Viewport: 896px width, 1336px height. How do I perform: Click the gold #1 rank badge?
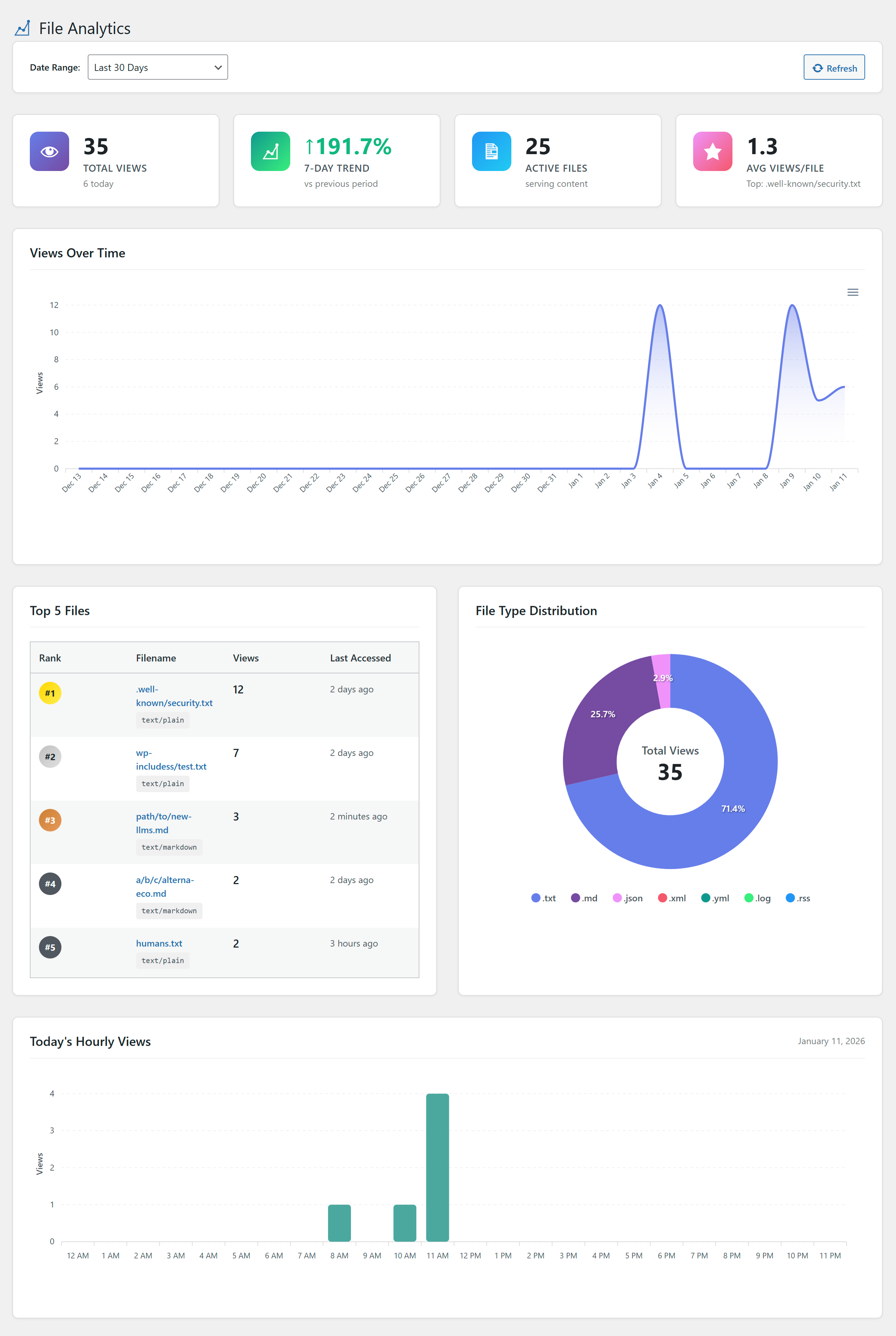coord(50,693)
